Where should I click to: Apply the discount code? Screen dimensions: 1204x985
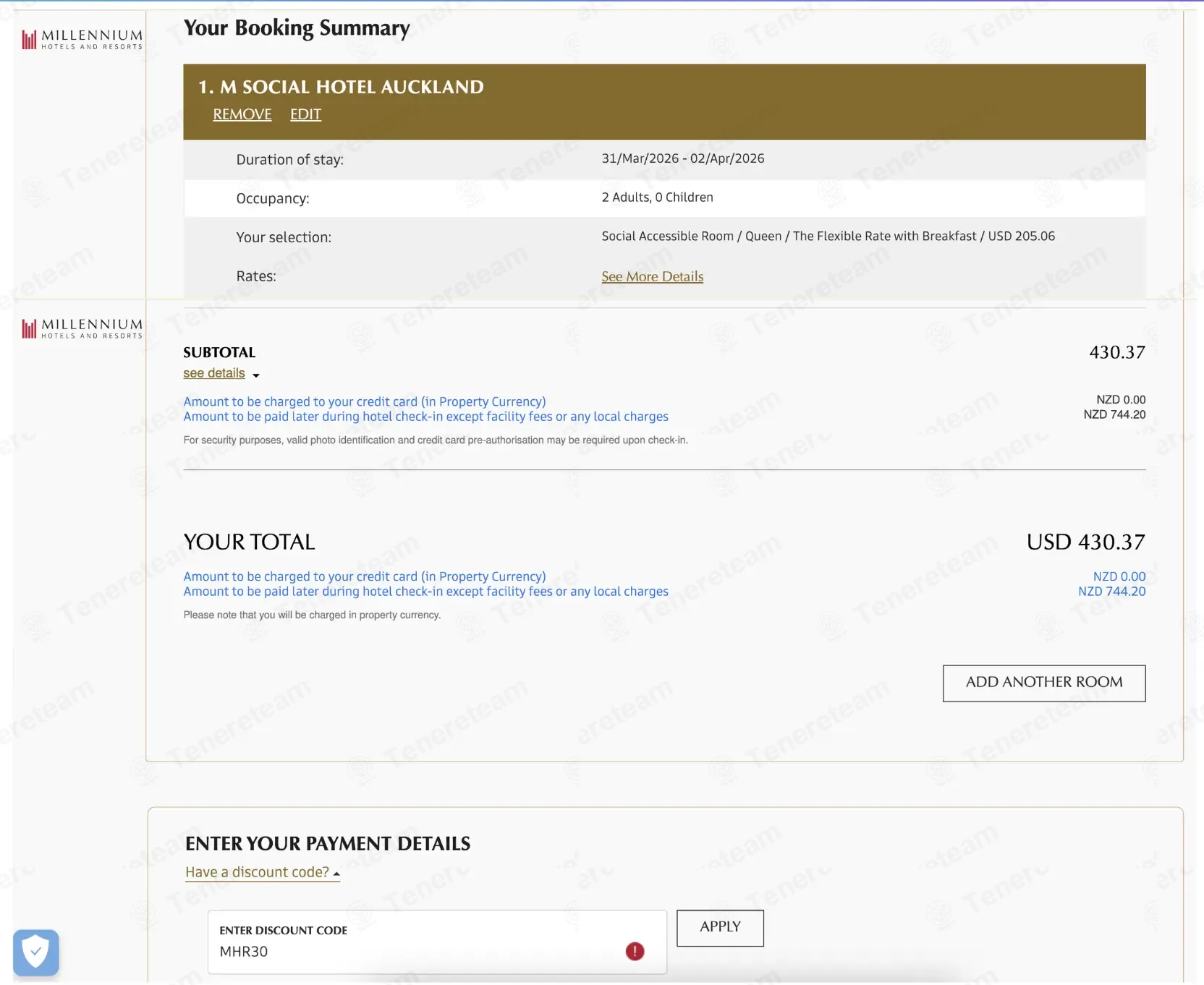point(720,928)
